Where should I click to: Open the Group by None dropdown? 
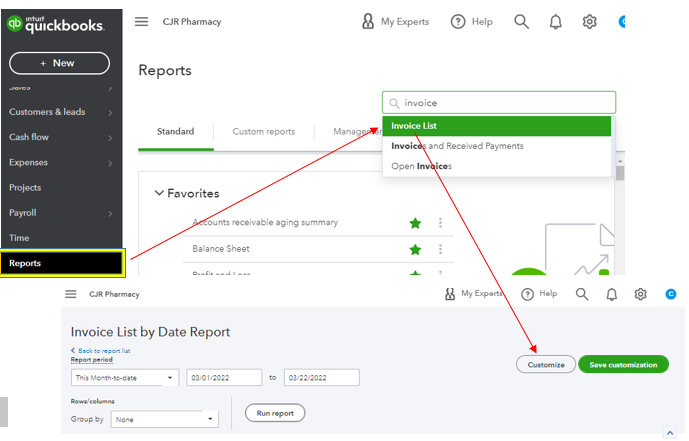pos(164,419)
